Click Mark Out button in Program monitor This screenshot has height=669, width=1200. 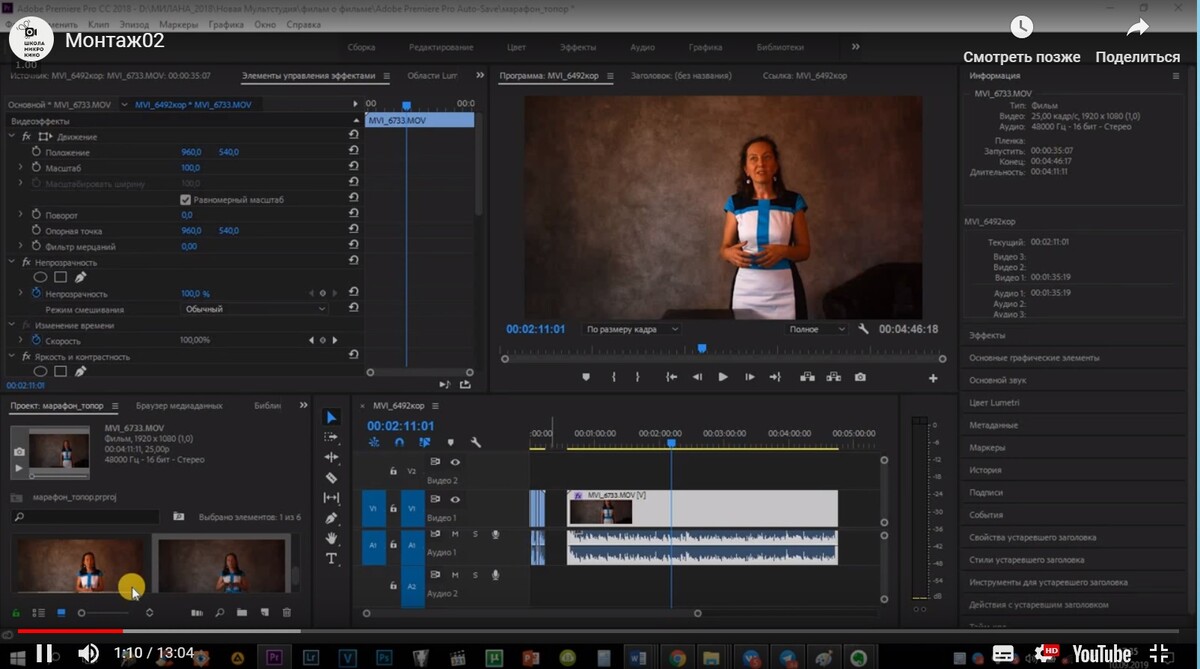637,377
